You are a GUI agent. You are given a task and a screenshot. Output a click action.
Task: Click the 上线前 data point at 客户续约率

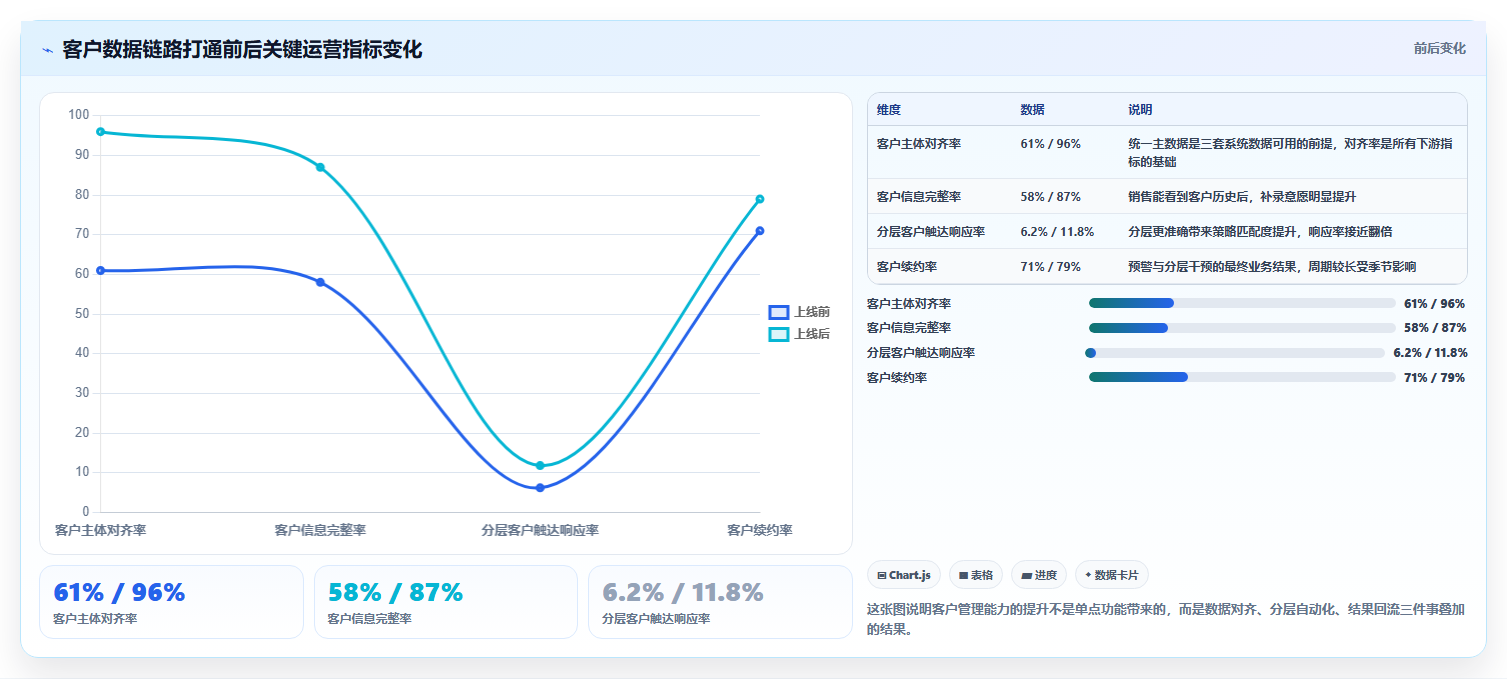click(760, 230)
